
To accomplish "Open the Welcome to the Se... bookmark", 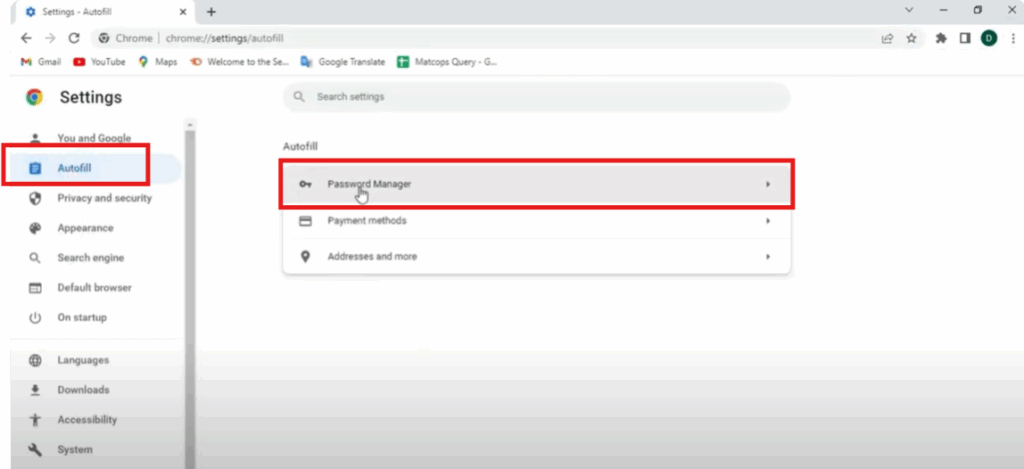I will click(x=240, y=62).
